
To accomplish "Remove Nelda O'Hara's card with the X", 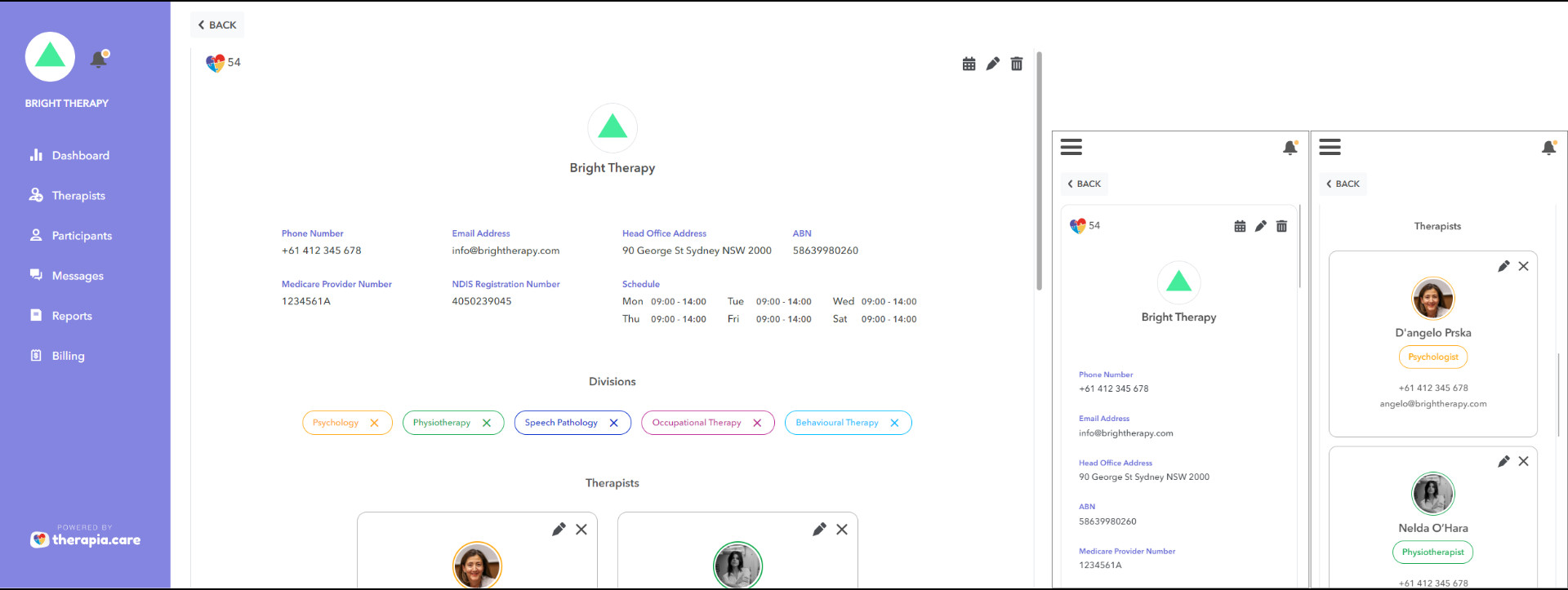I will (1523, 461).
